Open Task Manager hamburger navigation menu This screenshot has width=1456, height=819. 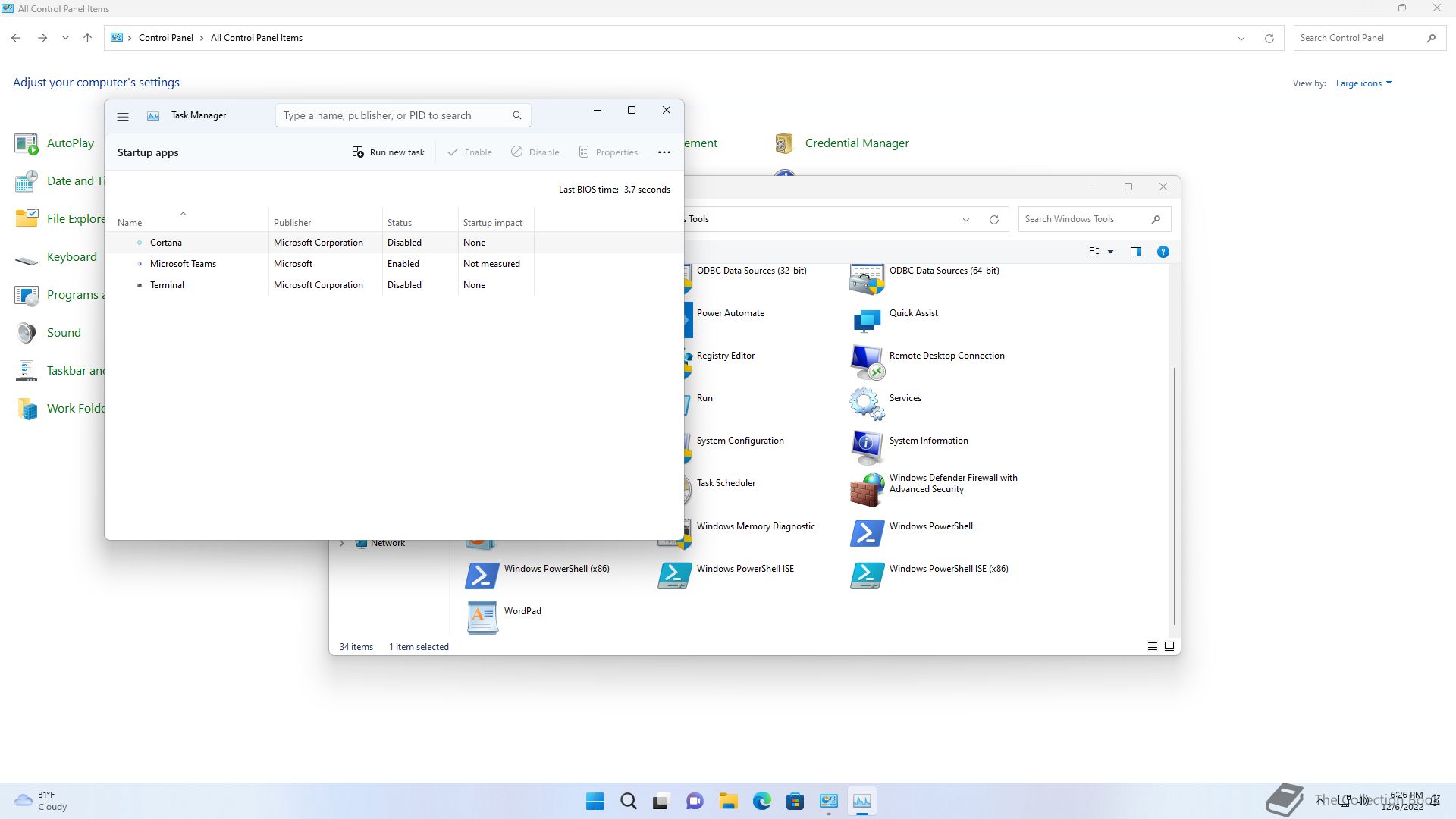coord(123,116)
